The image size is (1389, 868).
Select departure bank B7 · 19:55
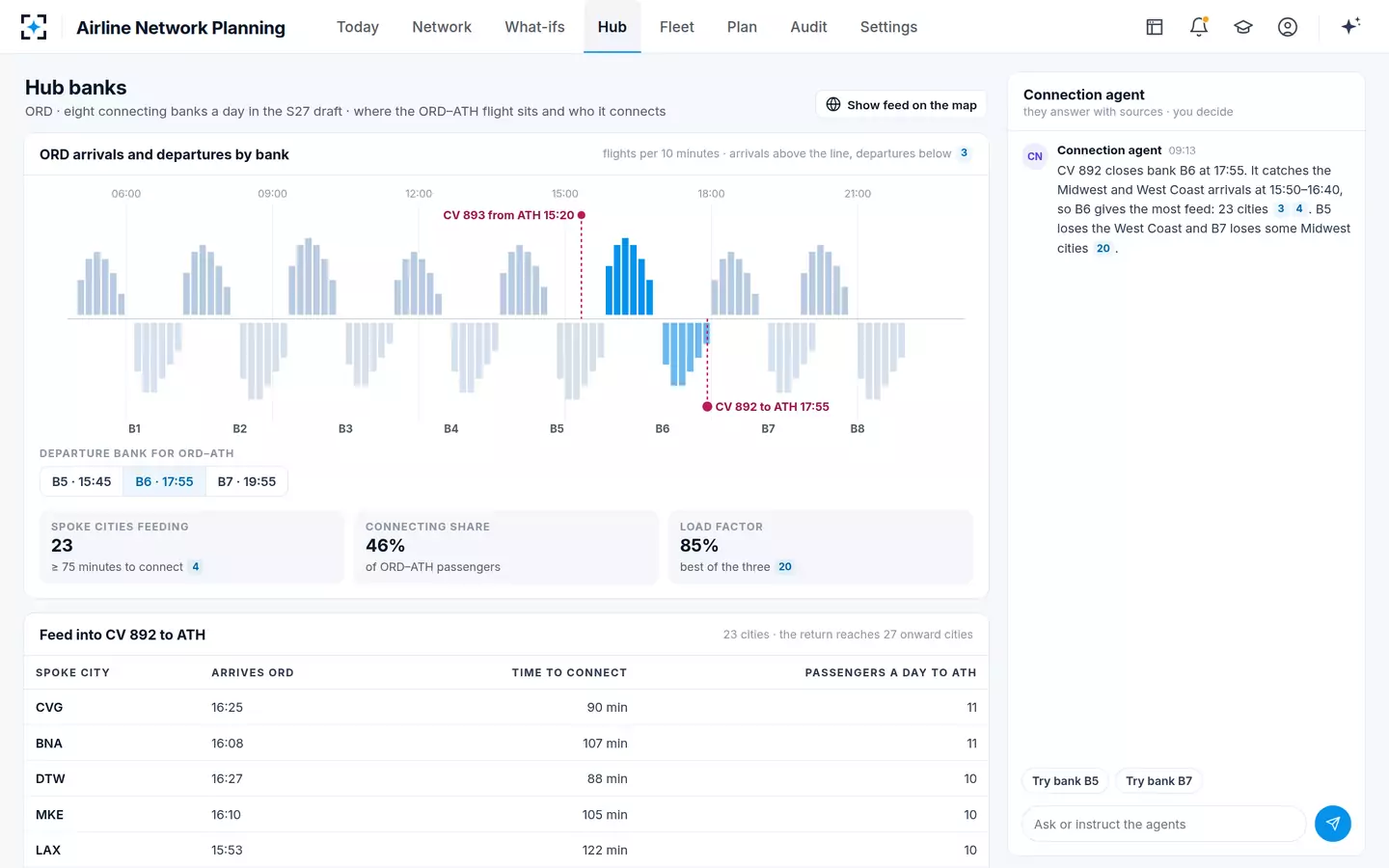(x=247, y=481)
